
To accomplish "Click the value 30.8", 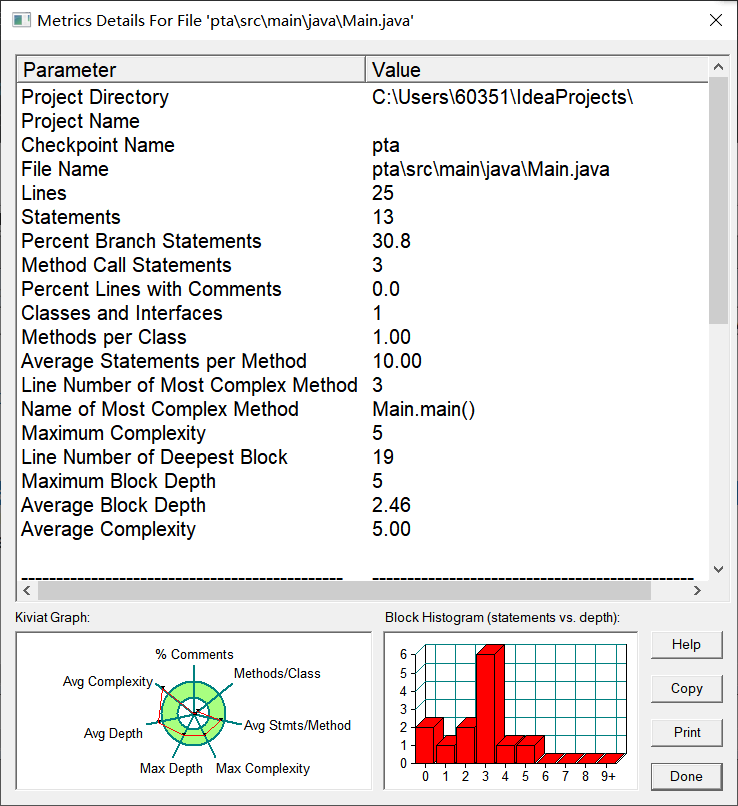I will (x=392, y=241).
